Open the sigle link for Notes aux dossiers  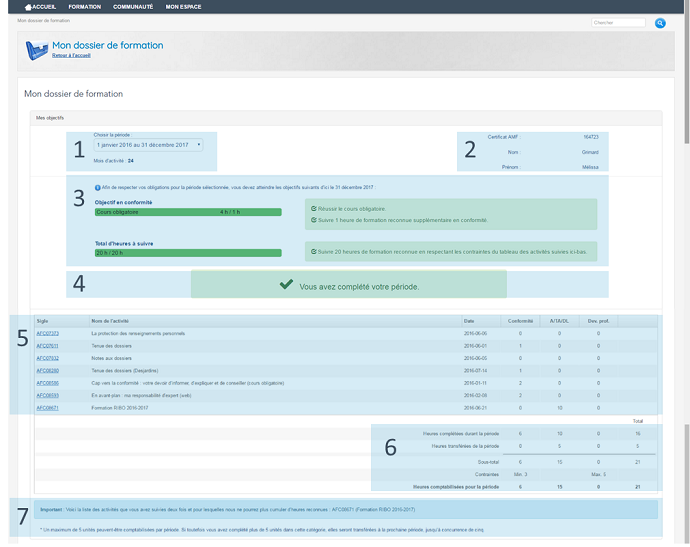tap(48, 358)
